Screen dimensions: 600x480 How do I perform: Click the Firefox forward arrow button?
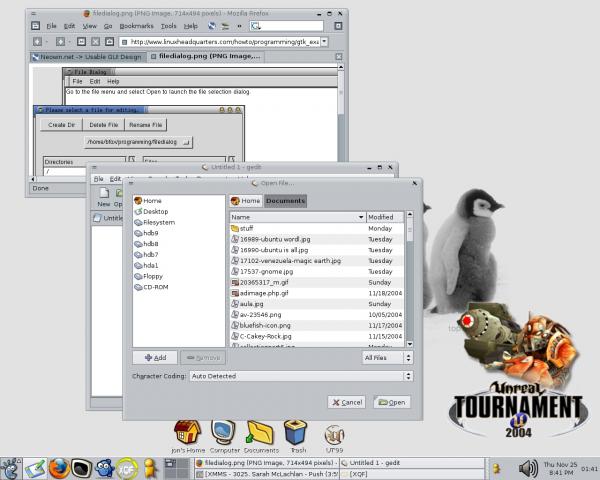click(x=60, y=42)
